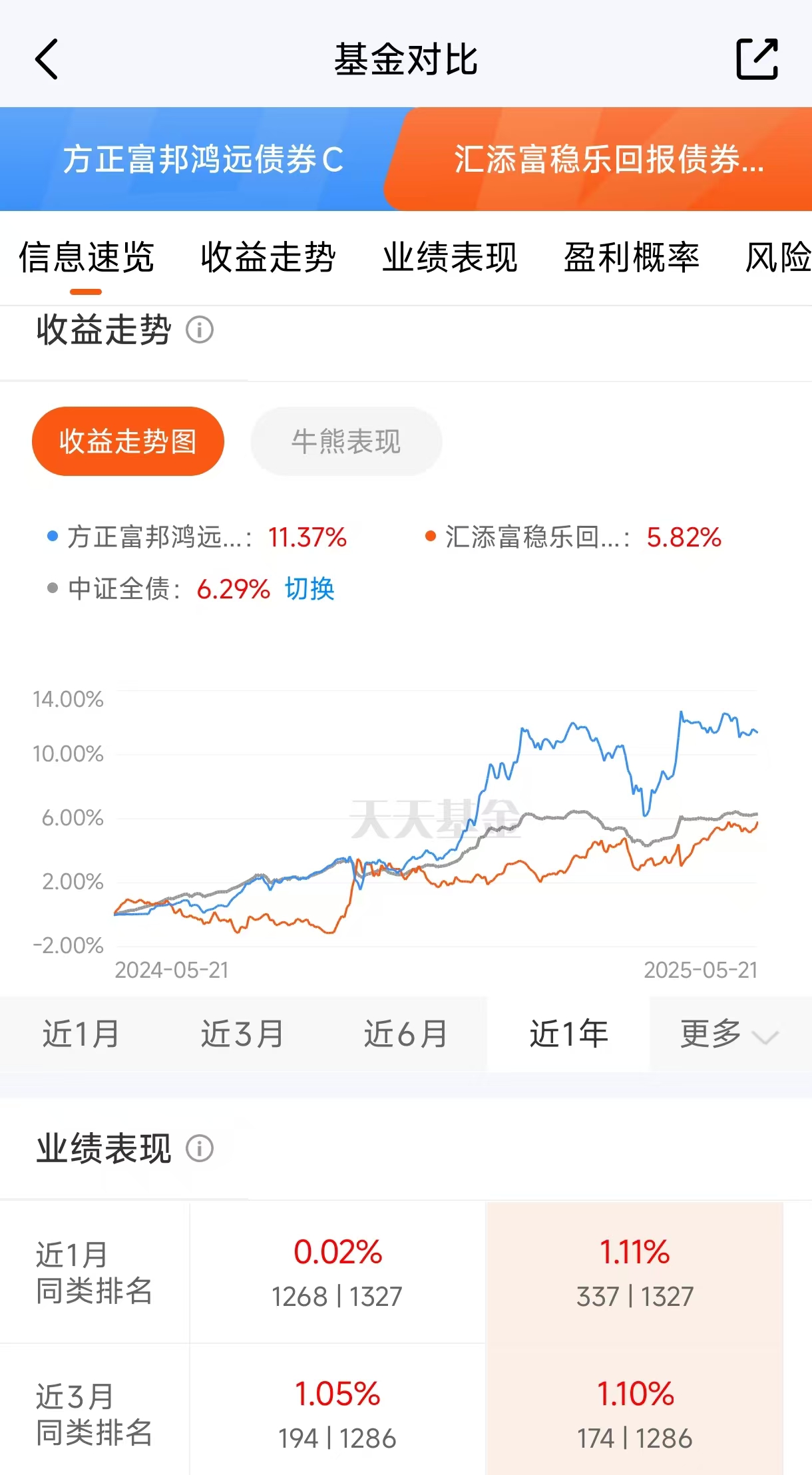This screenshot has height=1475, width=812.
Task: Tap the info icon beside 收益走势 heading
Action: pyautogui.click(x=200, y=329)
